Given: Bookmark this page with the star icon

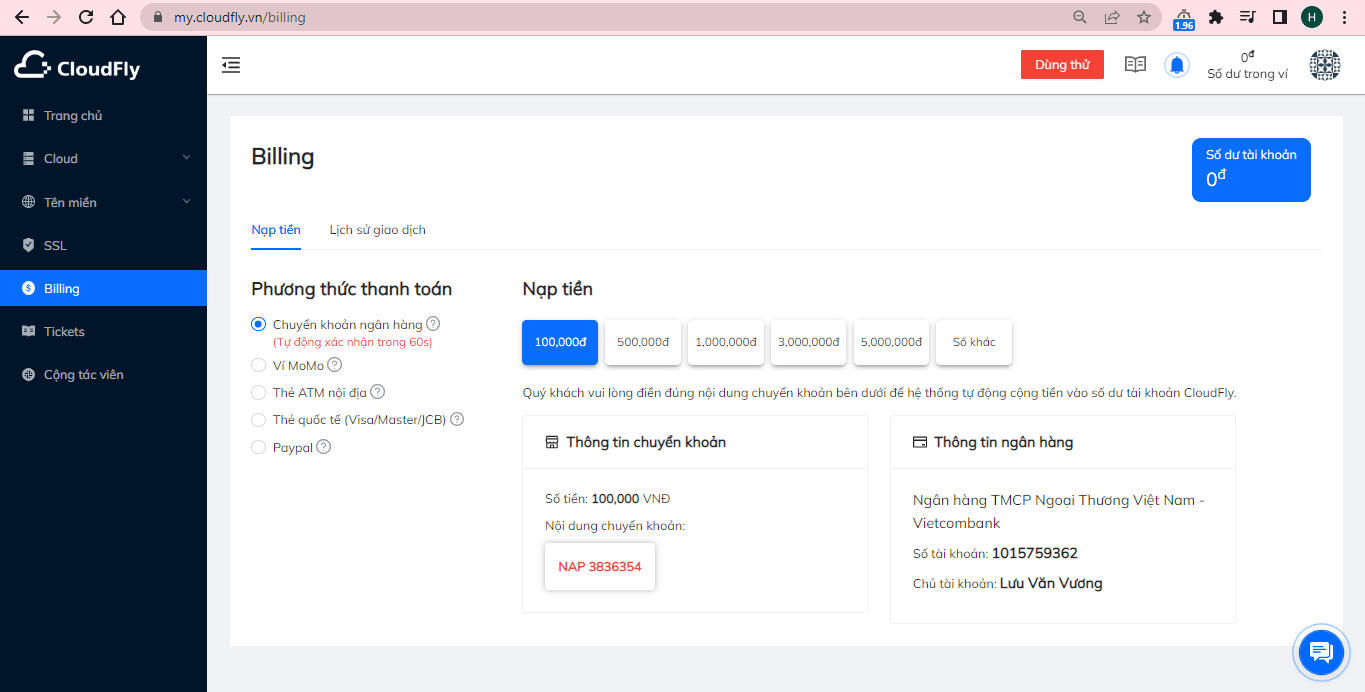Looking at the screenshot, I should 1144,17.
